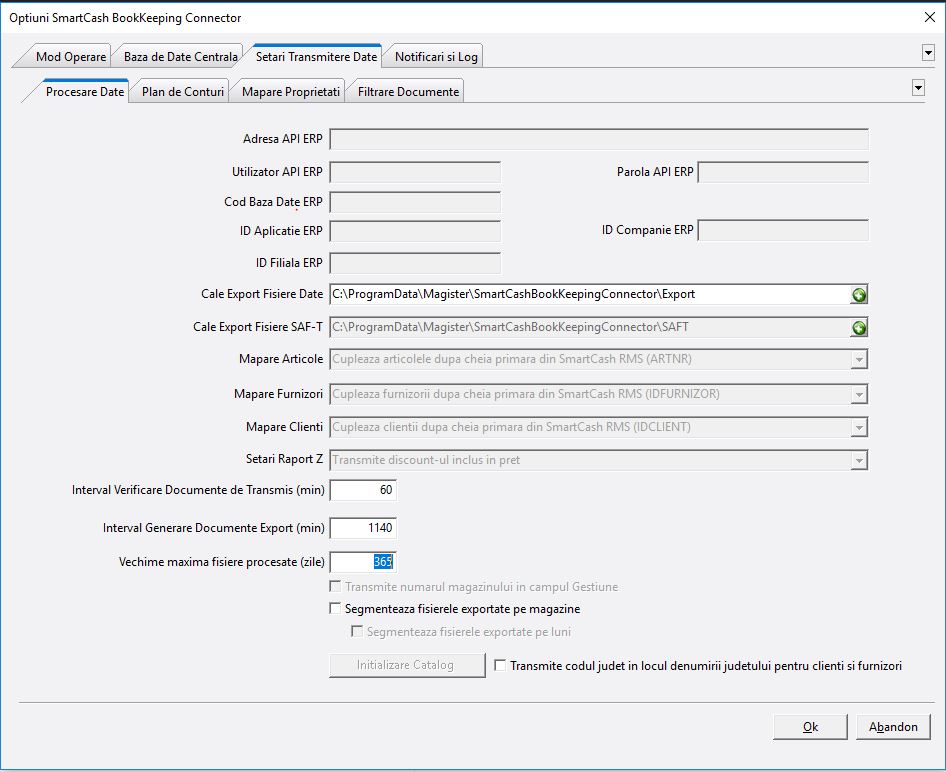This screenshot has width=946, height=772.
Task: Select the Procesare Date sub-tab
Action: (84, 91)
